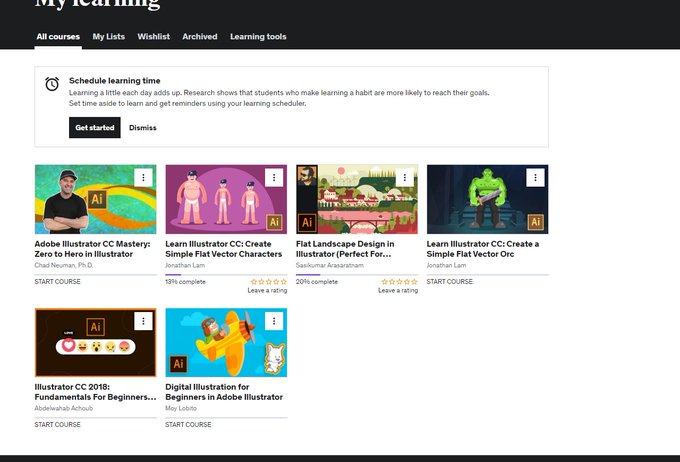Screen dimensions: 680x462
Task: Click title Flat Landscape Design in Illustrator
Action: click(x=345, y=249)
